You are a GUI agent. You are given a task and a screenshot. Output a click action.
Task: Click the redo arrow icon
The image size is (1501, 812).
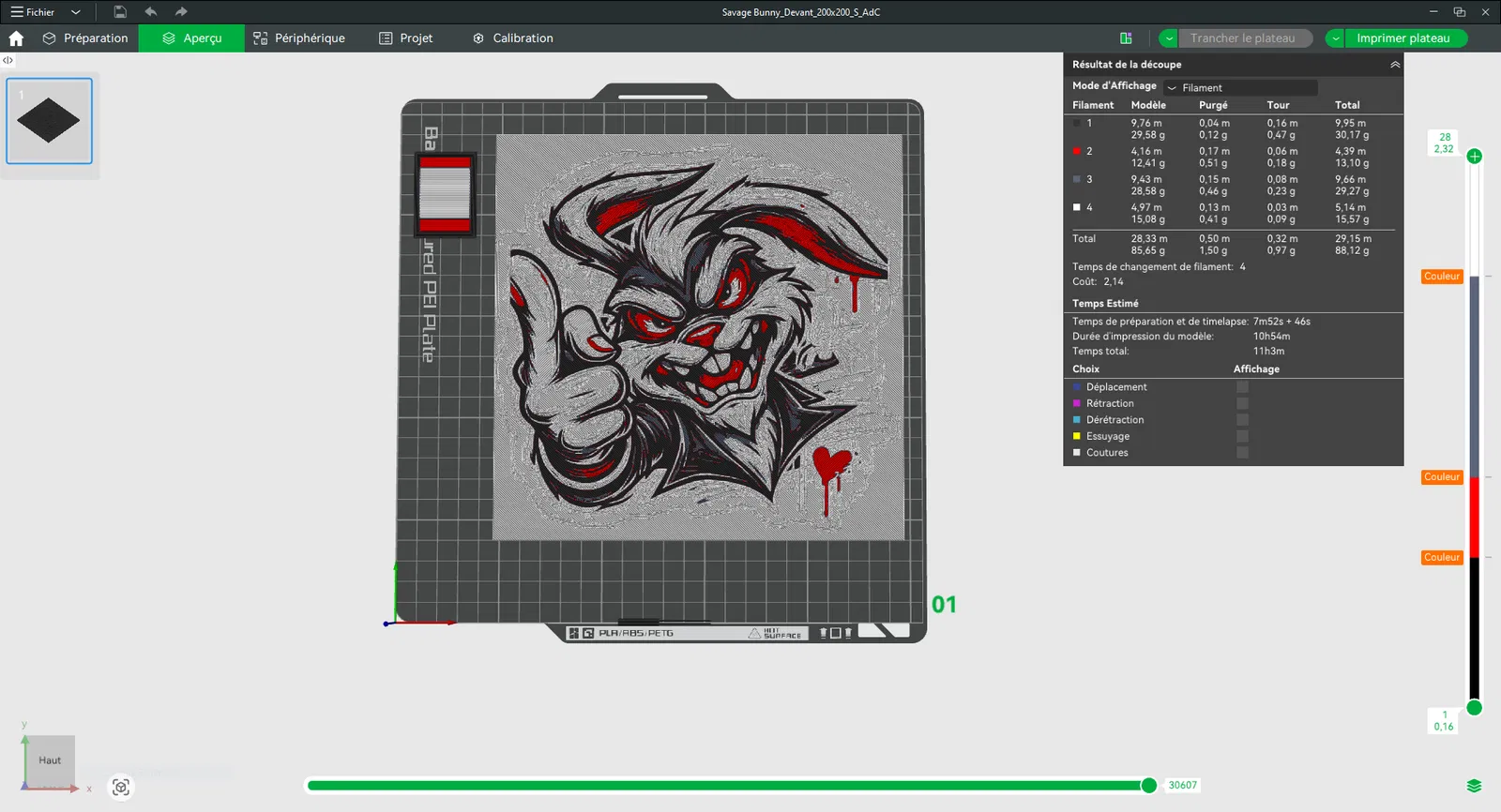(181, 12)
